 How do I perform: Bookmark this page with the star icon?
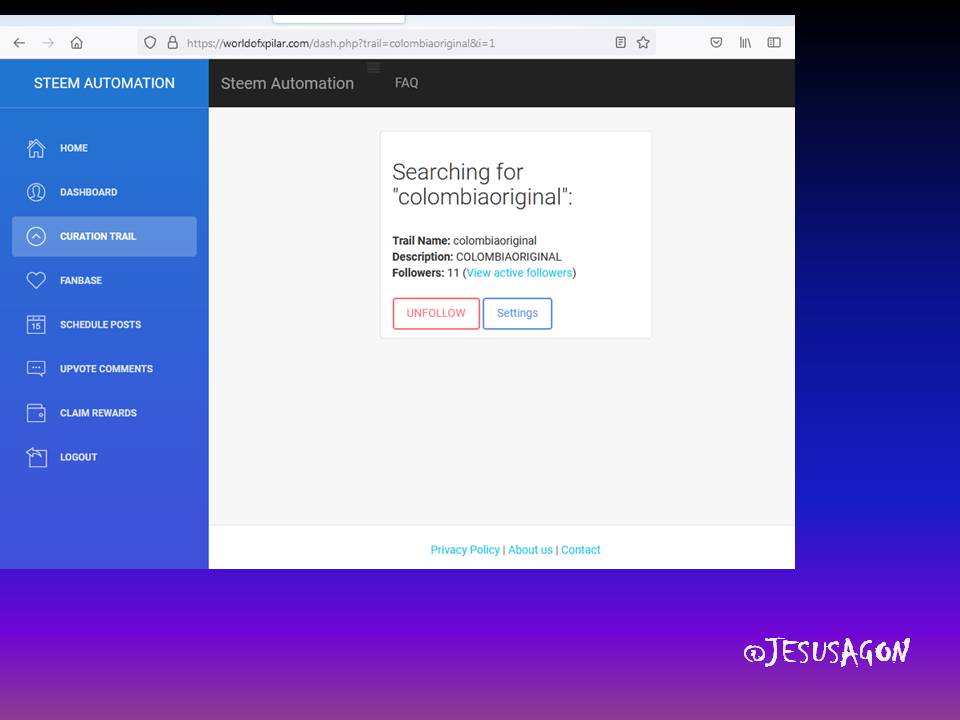tap(643, 43)
